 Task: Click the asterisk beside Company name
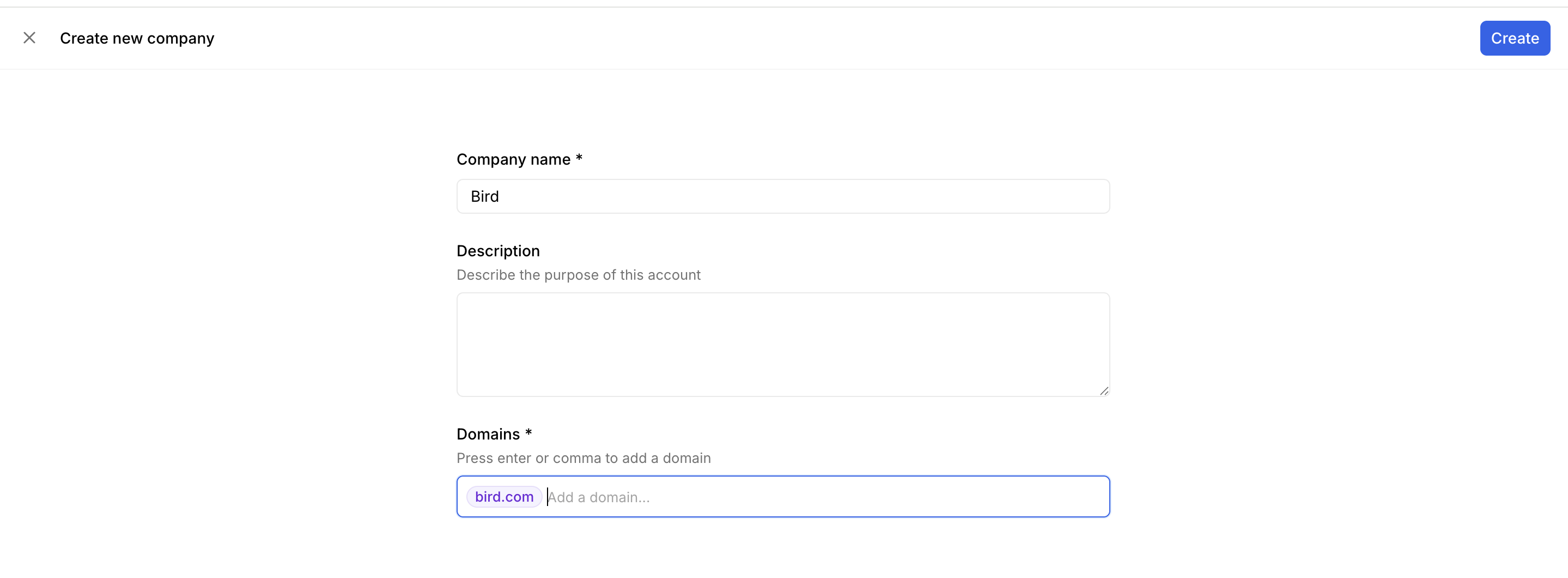(579, 158)
